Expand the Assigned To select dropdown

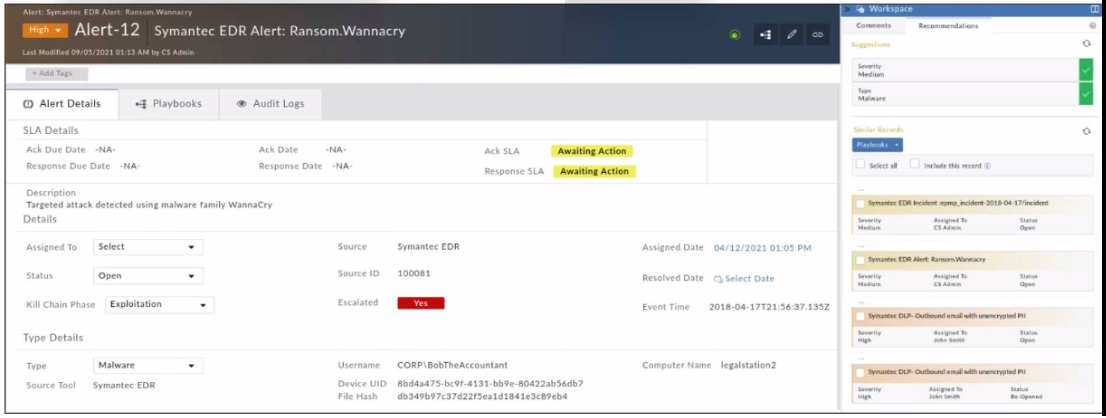point(147,247)
